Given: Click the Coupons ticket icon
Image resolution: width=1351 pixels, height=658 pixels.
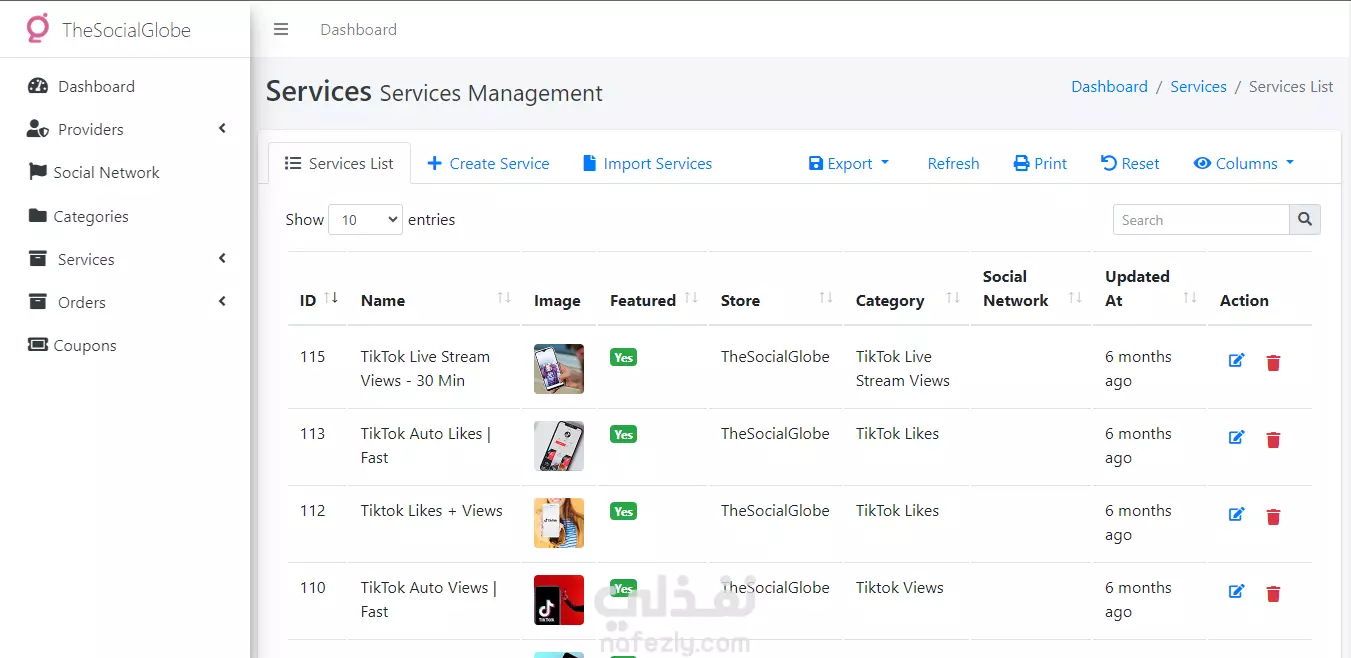Looking at the screenshot, I should 38,345.
